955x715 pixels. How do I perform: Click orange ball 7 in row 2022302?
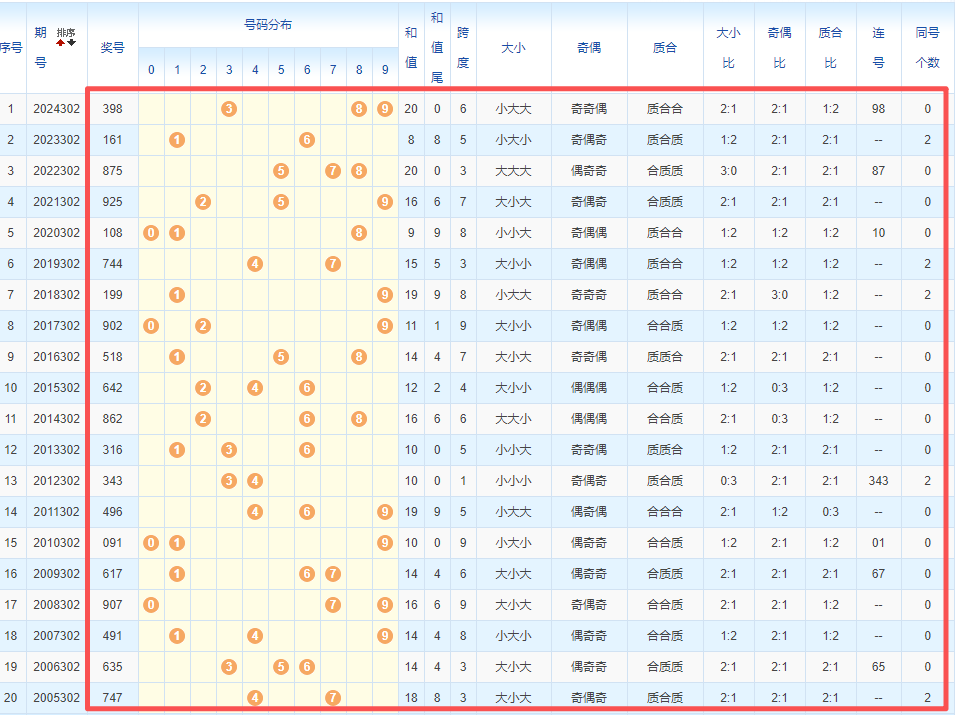(333, 171)
